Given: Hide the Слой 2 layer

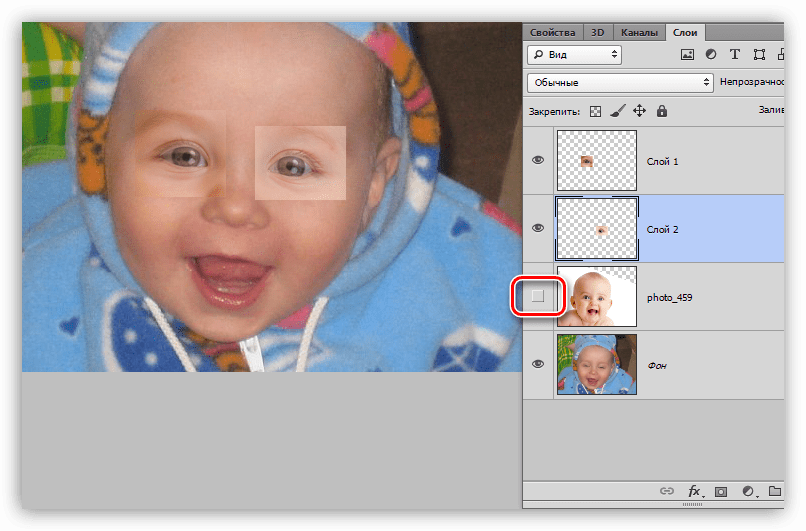Looking at the screenshot, I should pos(538,228).
